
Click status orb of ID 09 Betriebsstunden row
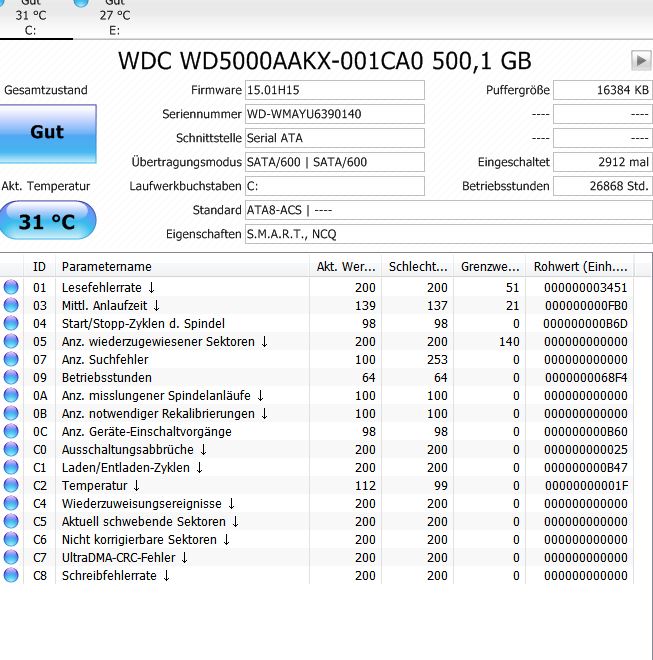[11, 377]
